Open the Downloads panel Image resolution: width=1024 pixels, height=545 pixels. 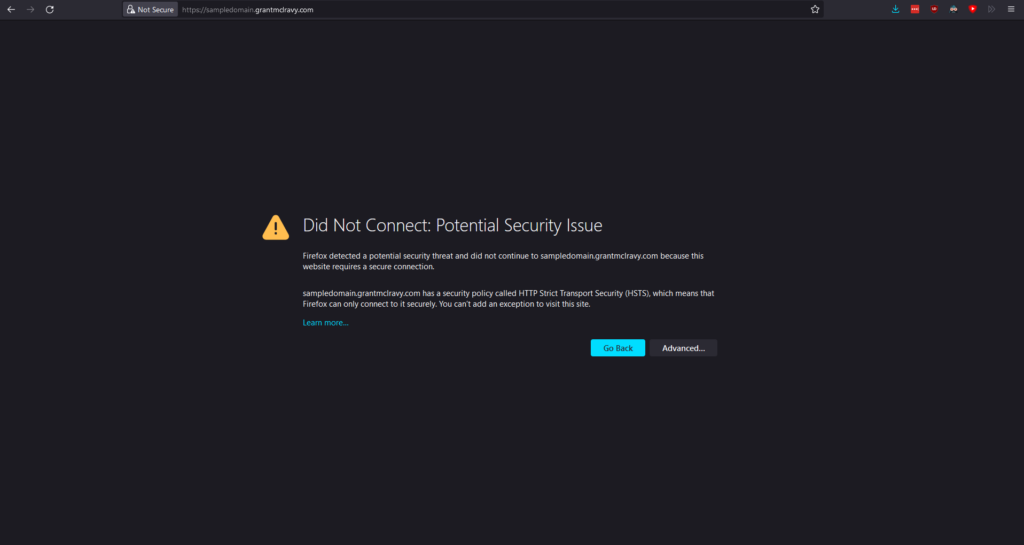click(x=896, y=9)
